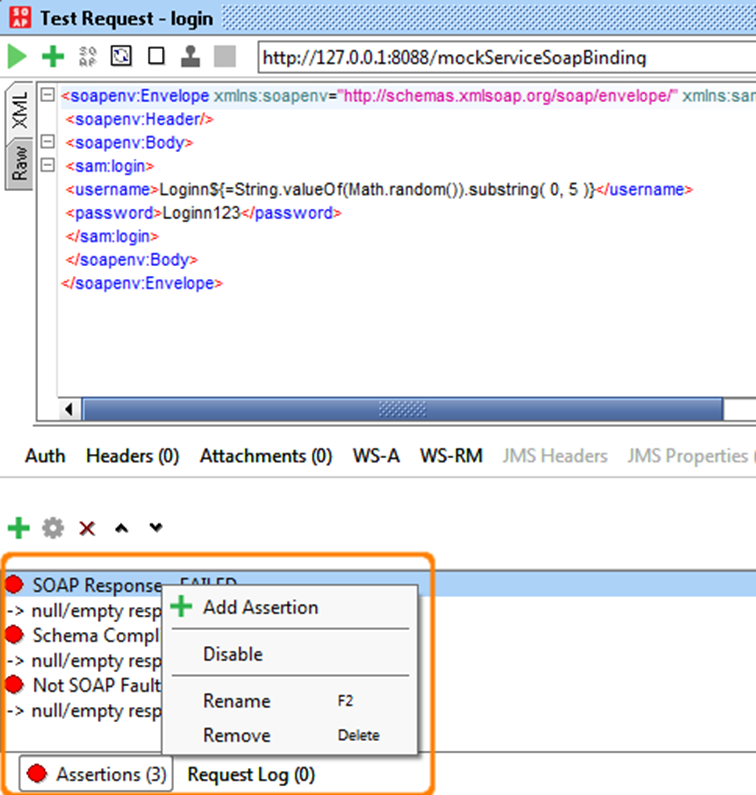Click the password Loginn123 XML line
756x795 pixels.
point(203,213)
